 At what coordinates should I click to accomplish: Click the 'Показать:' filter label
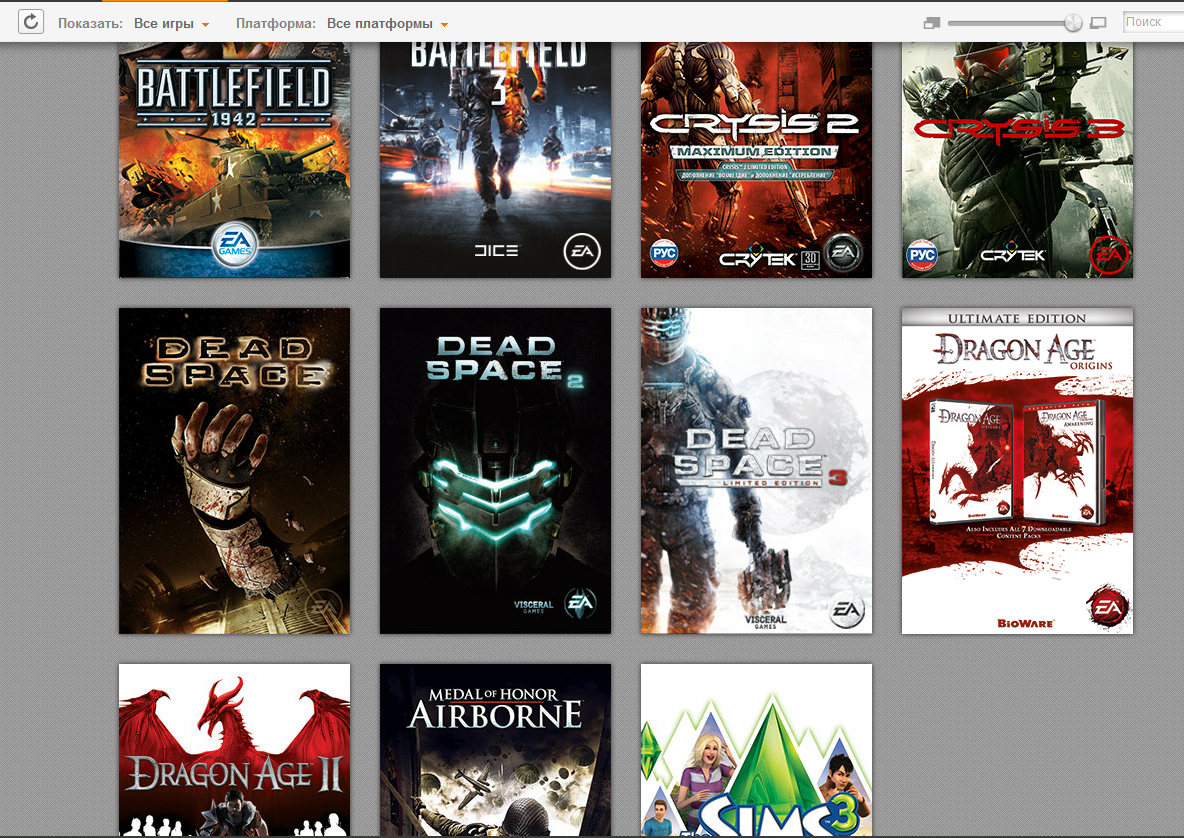click(91, 23)
